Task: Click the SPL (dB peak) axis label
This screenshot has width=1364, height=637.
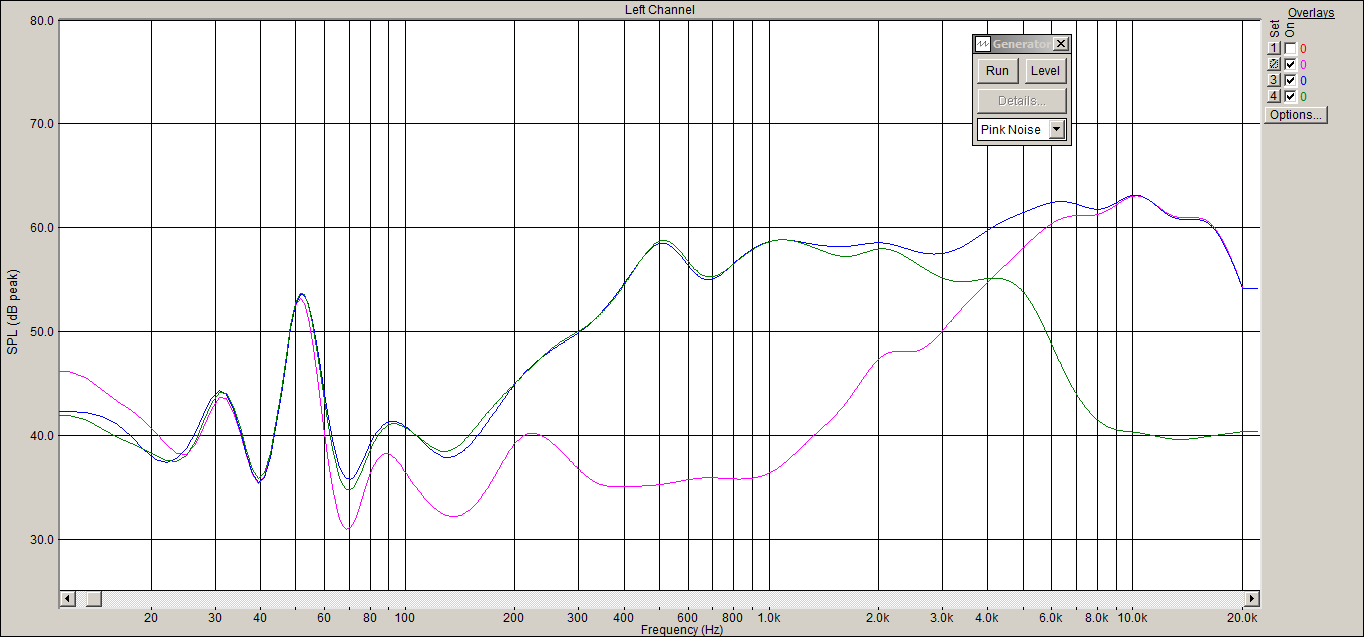Action: coord(13,311)
